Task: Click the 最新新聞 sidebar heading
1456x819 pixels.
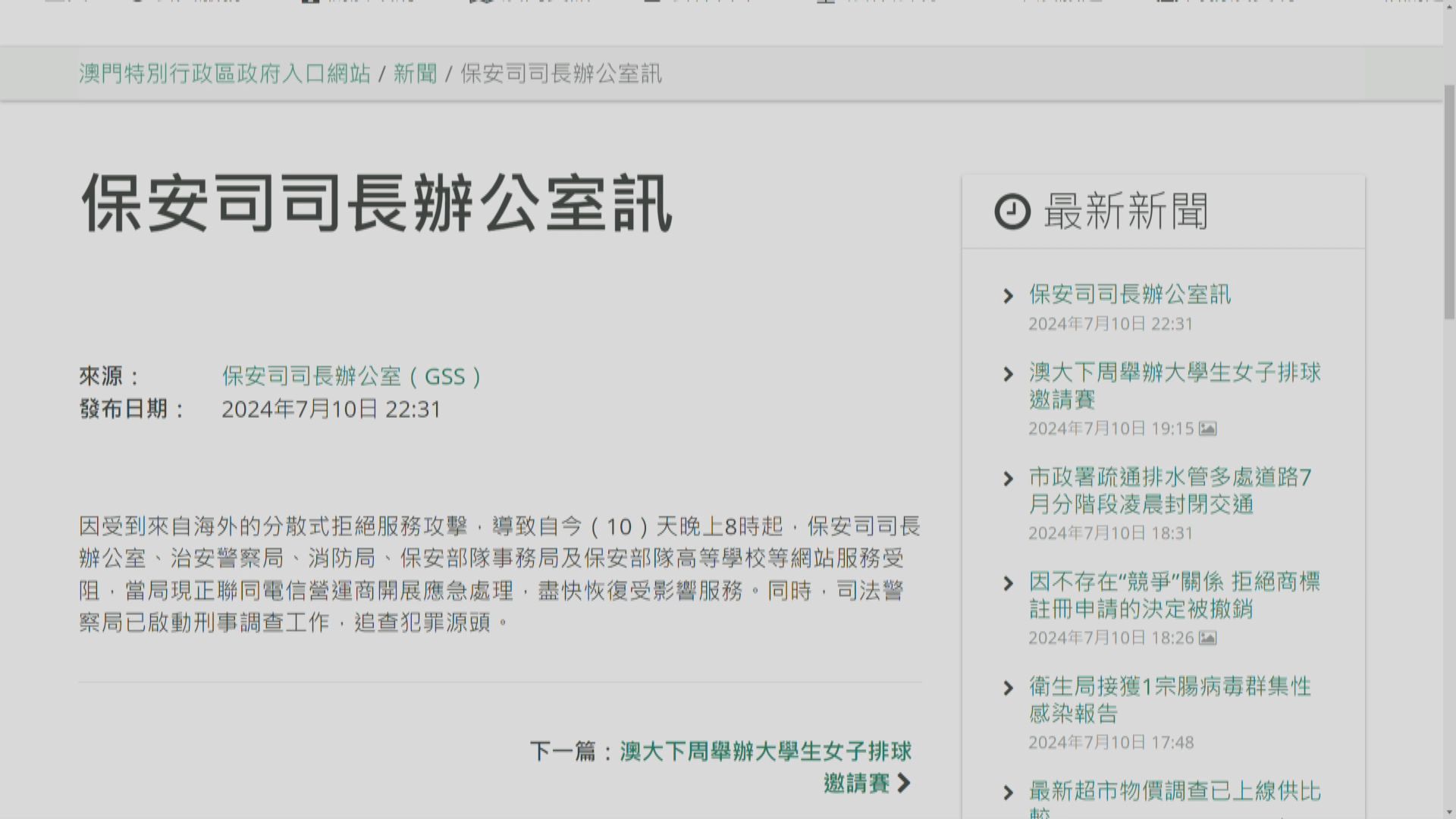Action: click(x=1126, y=212)
